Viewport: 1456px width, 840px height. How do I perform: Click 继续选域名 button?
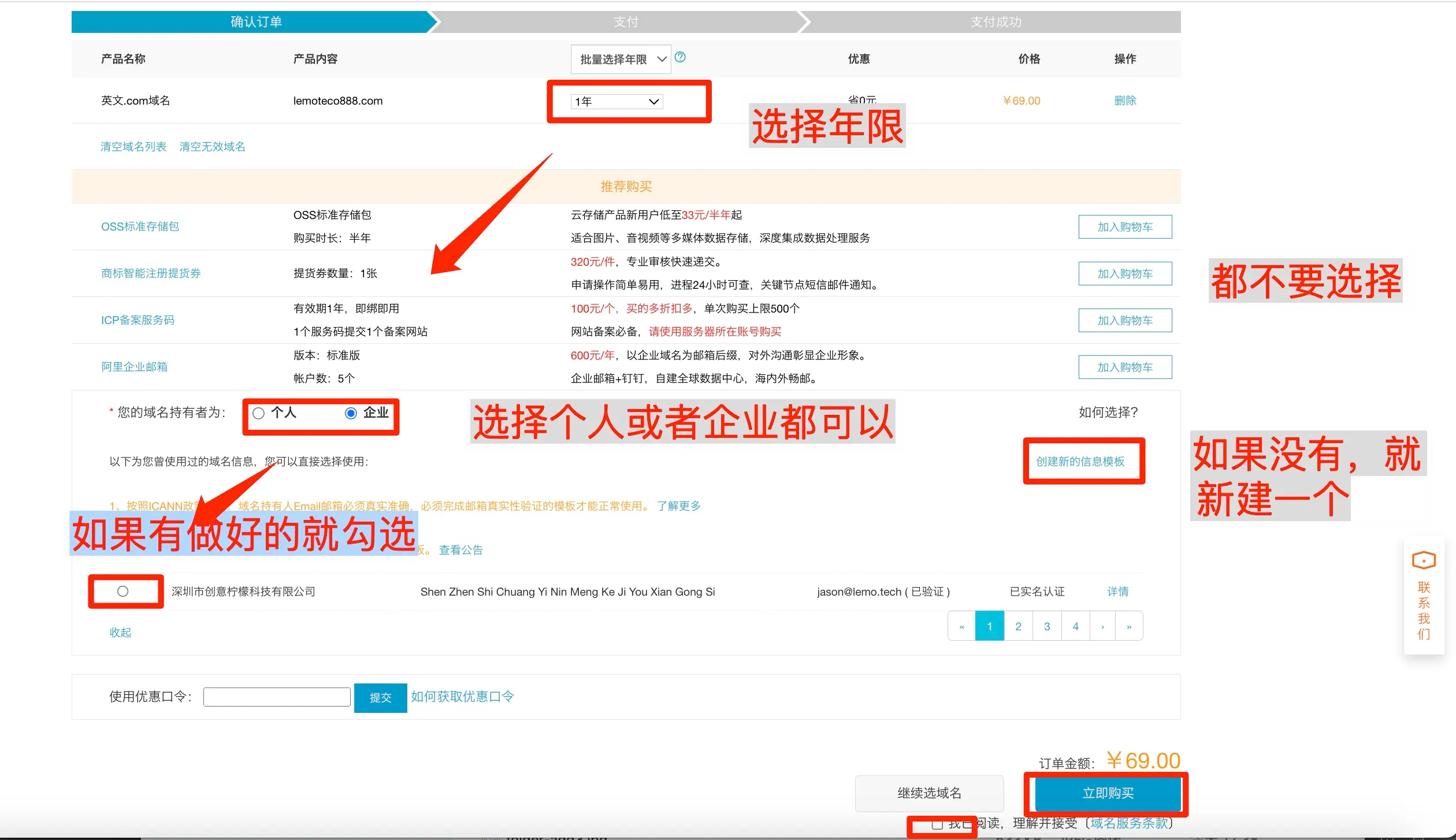928,793
